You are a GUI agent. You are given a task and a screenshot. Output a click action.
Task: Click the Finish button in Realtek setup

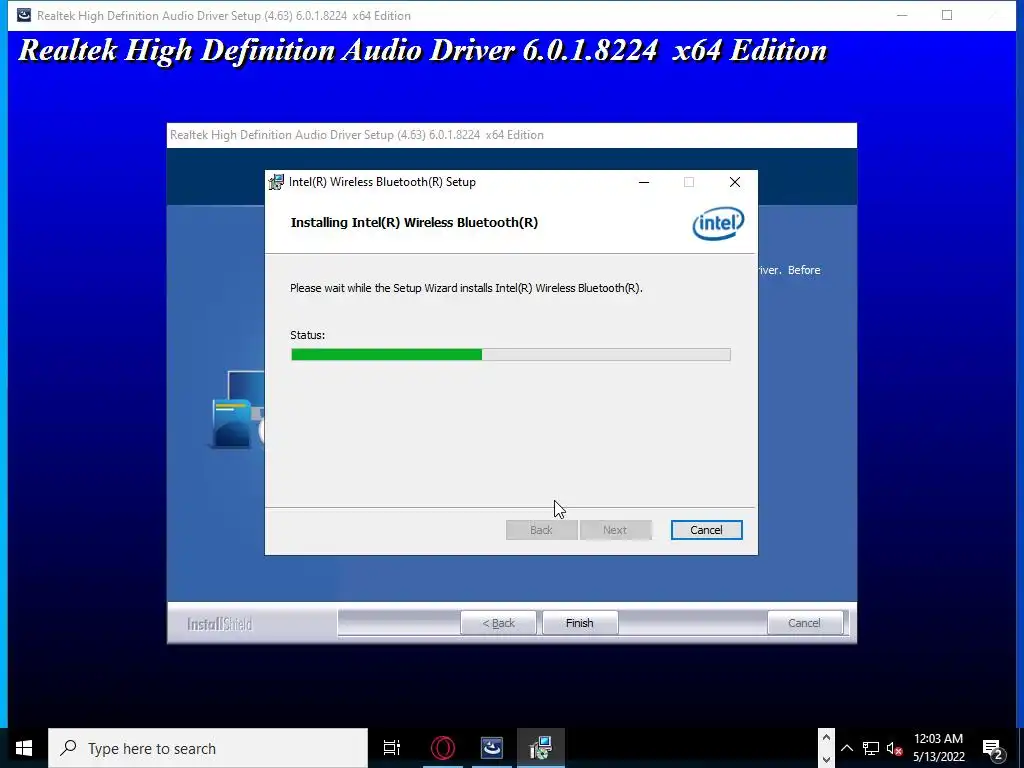tap(580, 623)
